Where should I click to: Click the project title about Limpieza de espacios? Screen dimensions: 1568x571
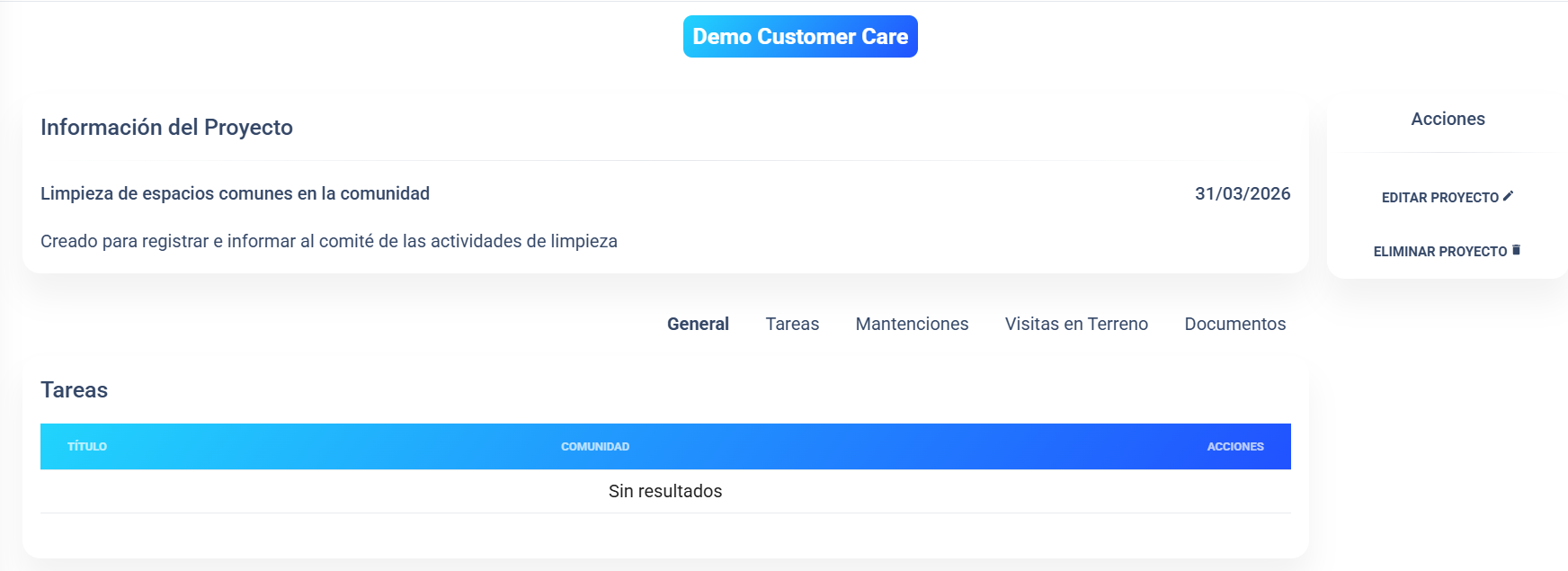click(235, 193)
